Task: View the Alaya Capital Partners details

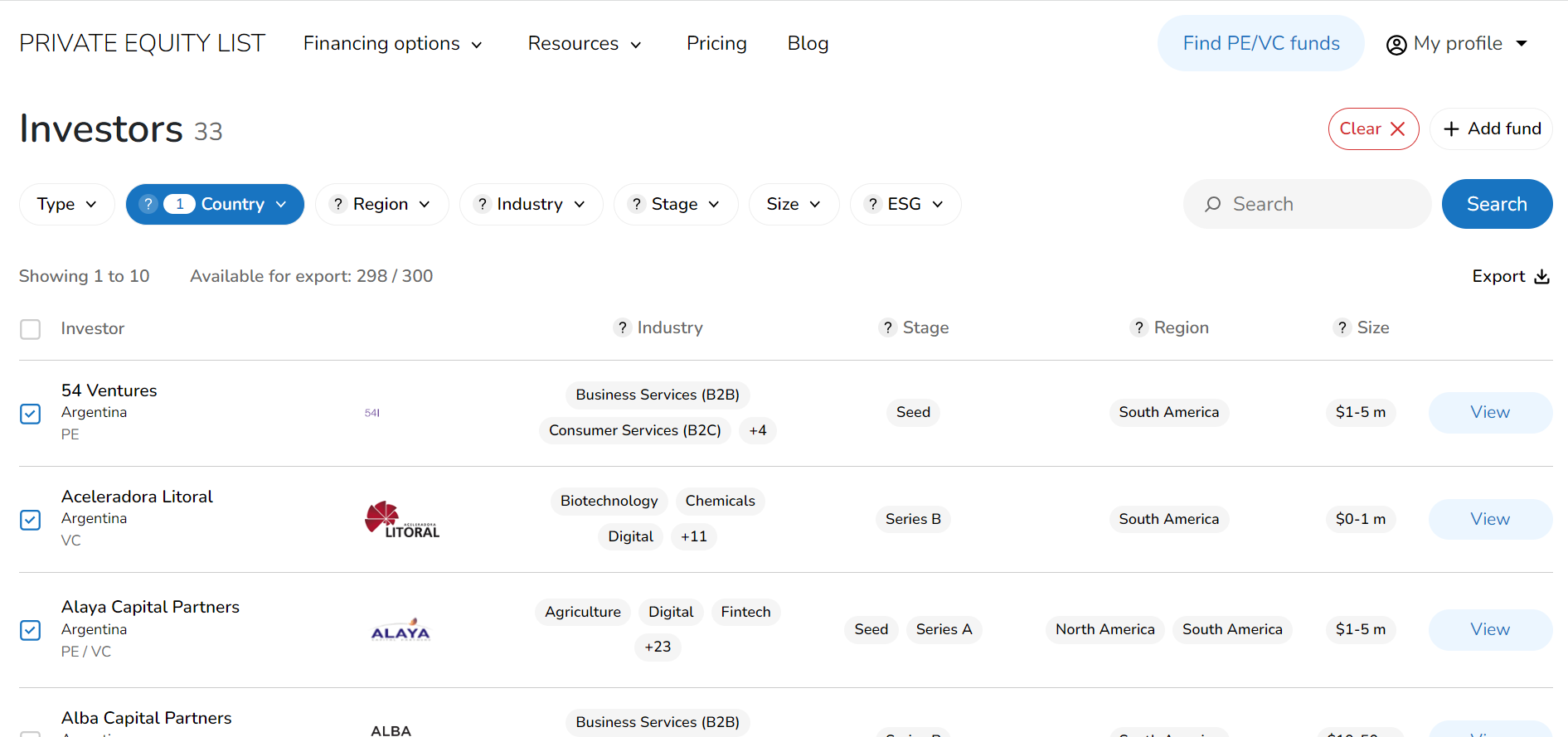Action: pos(1490,630)
